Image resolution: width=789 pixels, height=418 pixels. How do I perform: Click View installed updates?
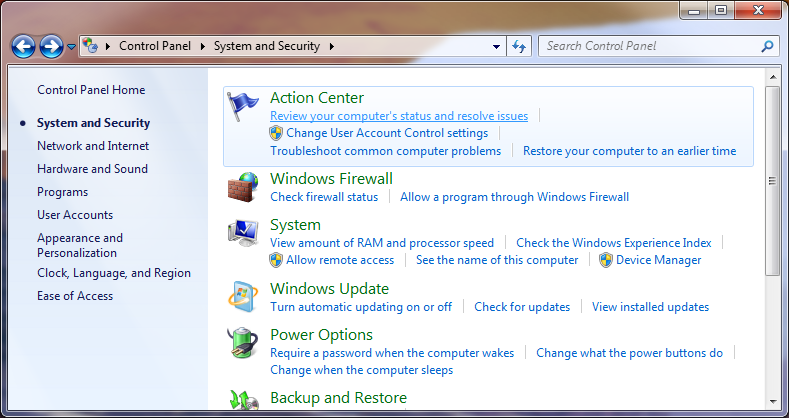click(651, 307)
